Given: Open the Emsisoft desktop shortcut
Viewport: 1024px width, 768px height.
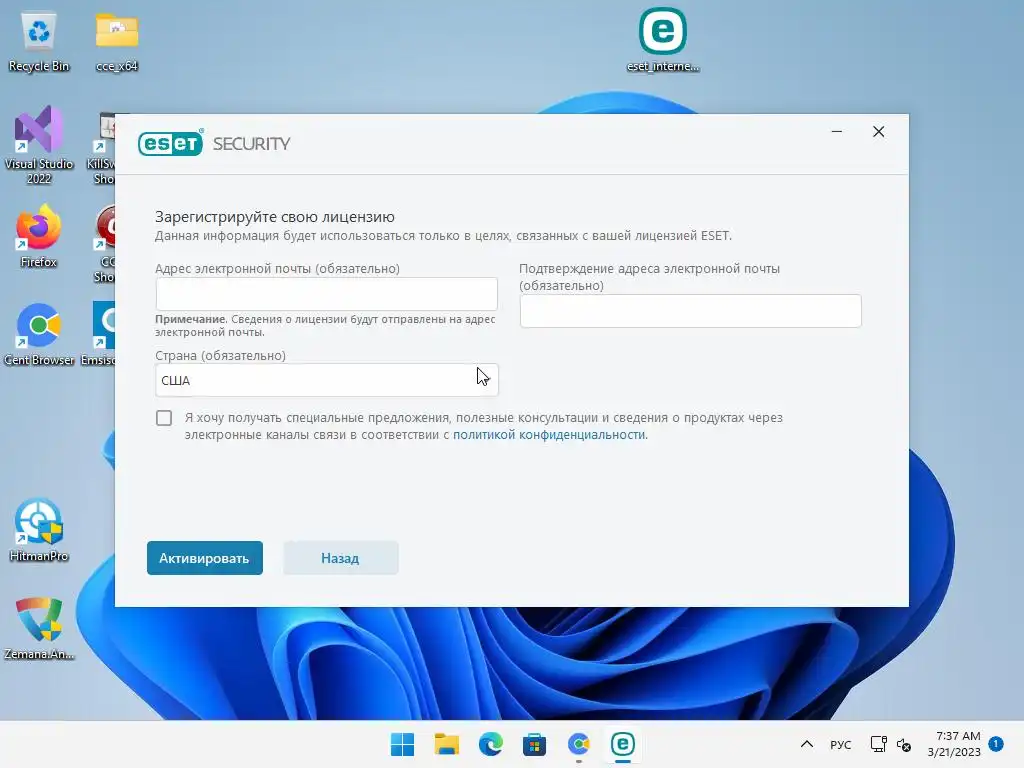Looking at the screenshot, I should point(99,334).
